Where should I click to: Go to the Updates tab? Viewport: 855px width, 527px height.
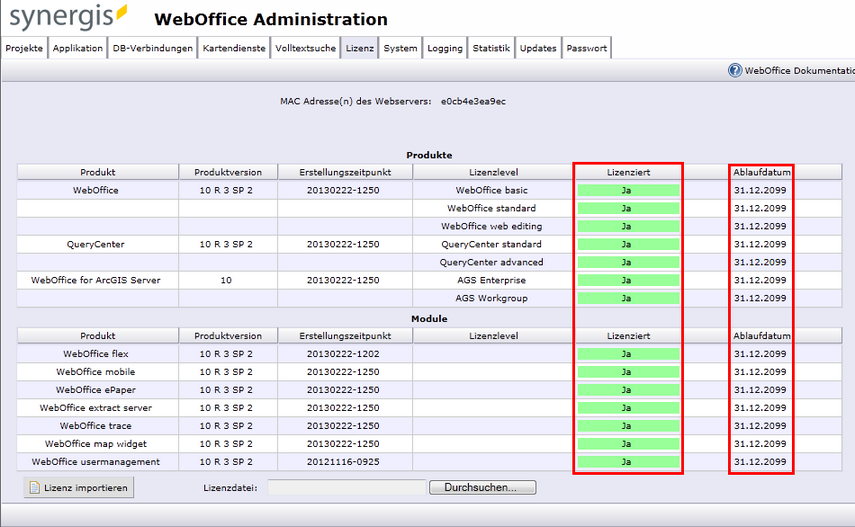tap(538, 48)
